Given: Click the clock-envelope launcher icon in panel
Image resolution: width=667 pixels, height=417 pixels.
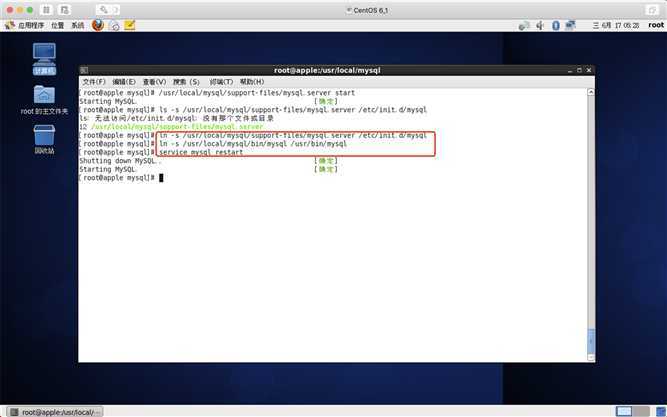Looking at the screenshot, I should point(114,26).
